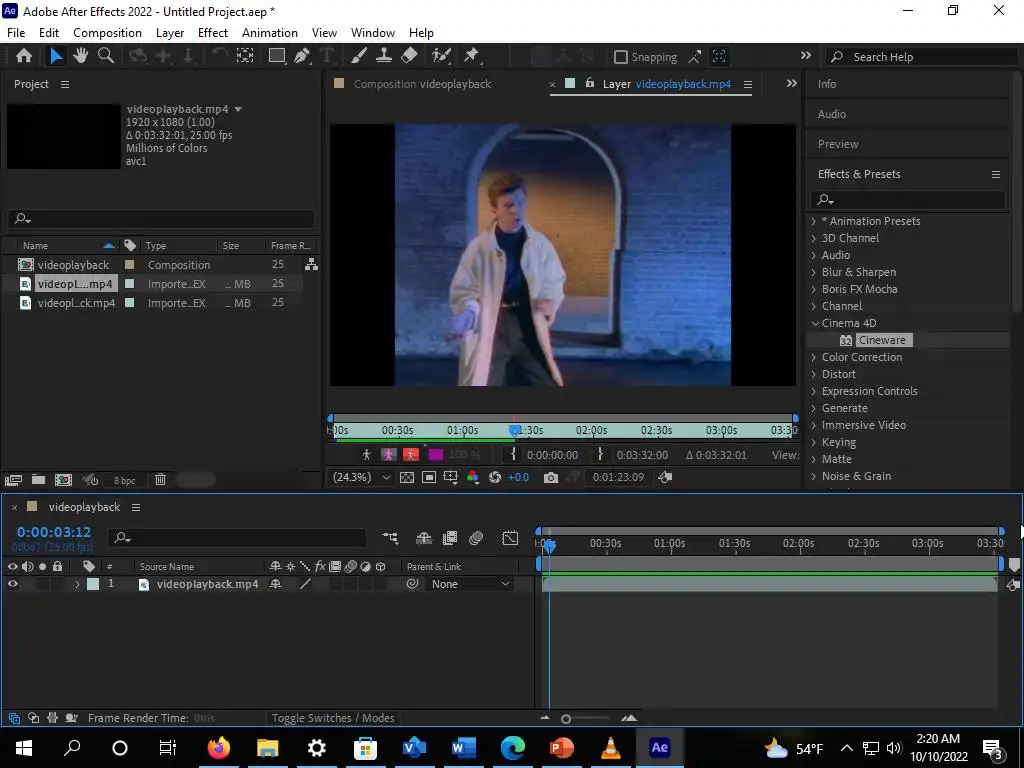Create new composition from Project panel footer
This screenshot has width=1024, height=768.
coord(63,480)
